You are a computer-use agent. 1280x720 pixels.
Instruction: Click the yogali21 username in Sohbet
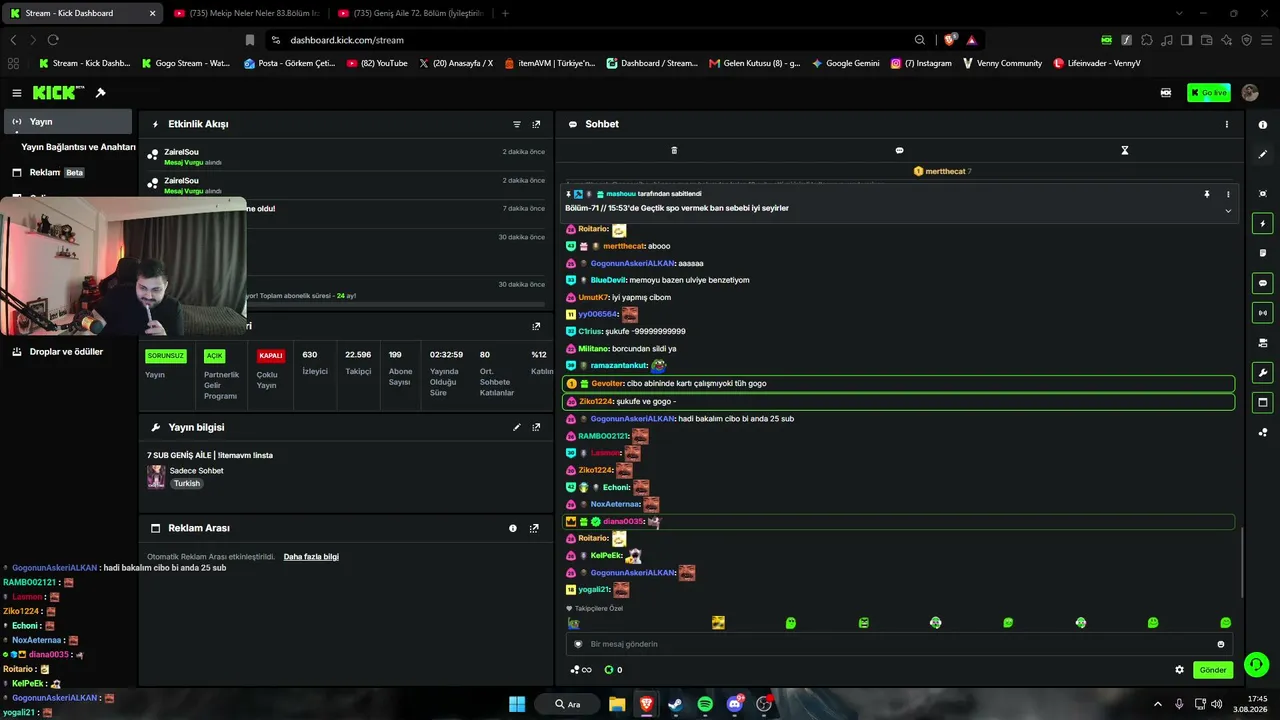click(594, 590)
